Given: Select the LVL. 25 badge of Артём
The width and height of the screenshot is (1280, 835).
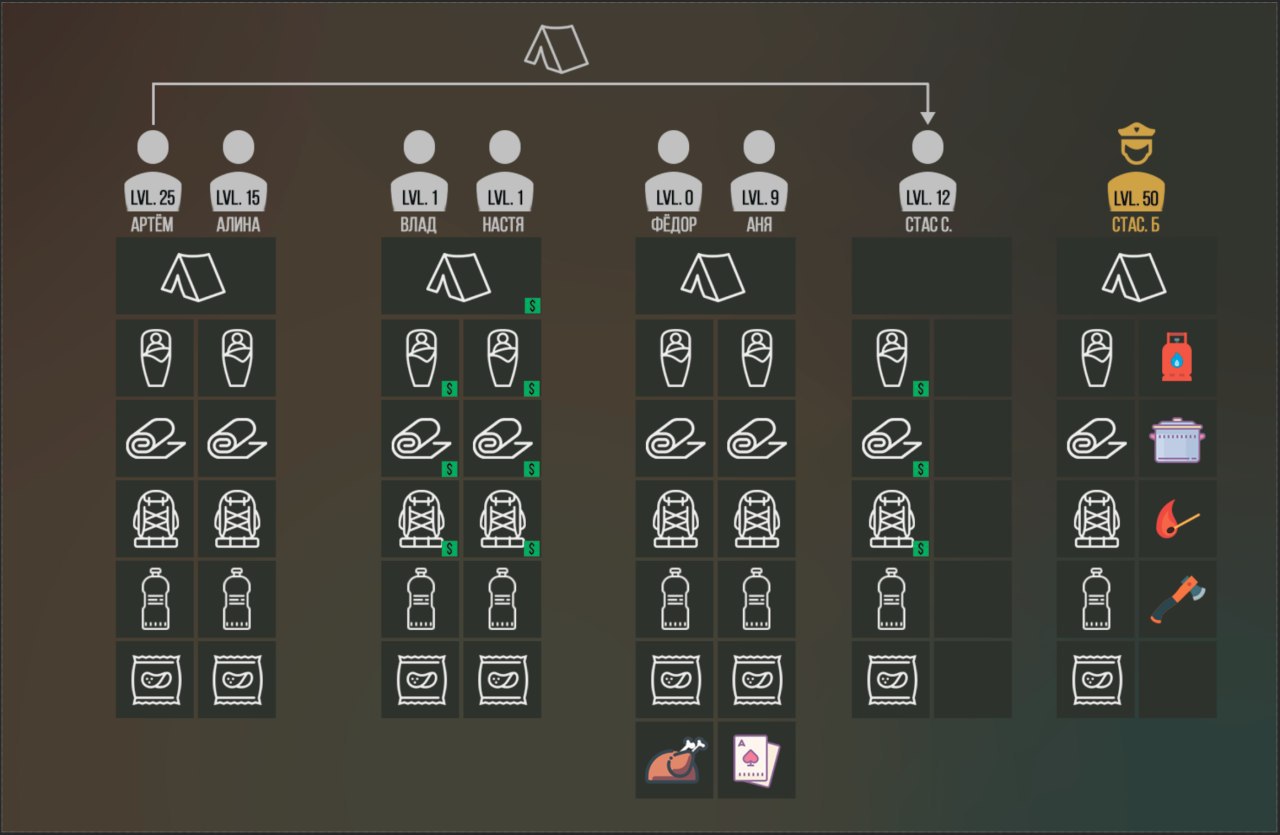Looking at the screenshot, I should (153, 197).
